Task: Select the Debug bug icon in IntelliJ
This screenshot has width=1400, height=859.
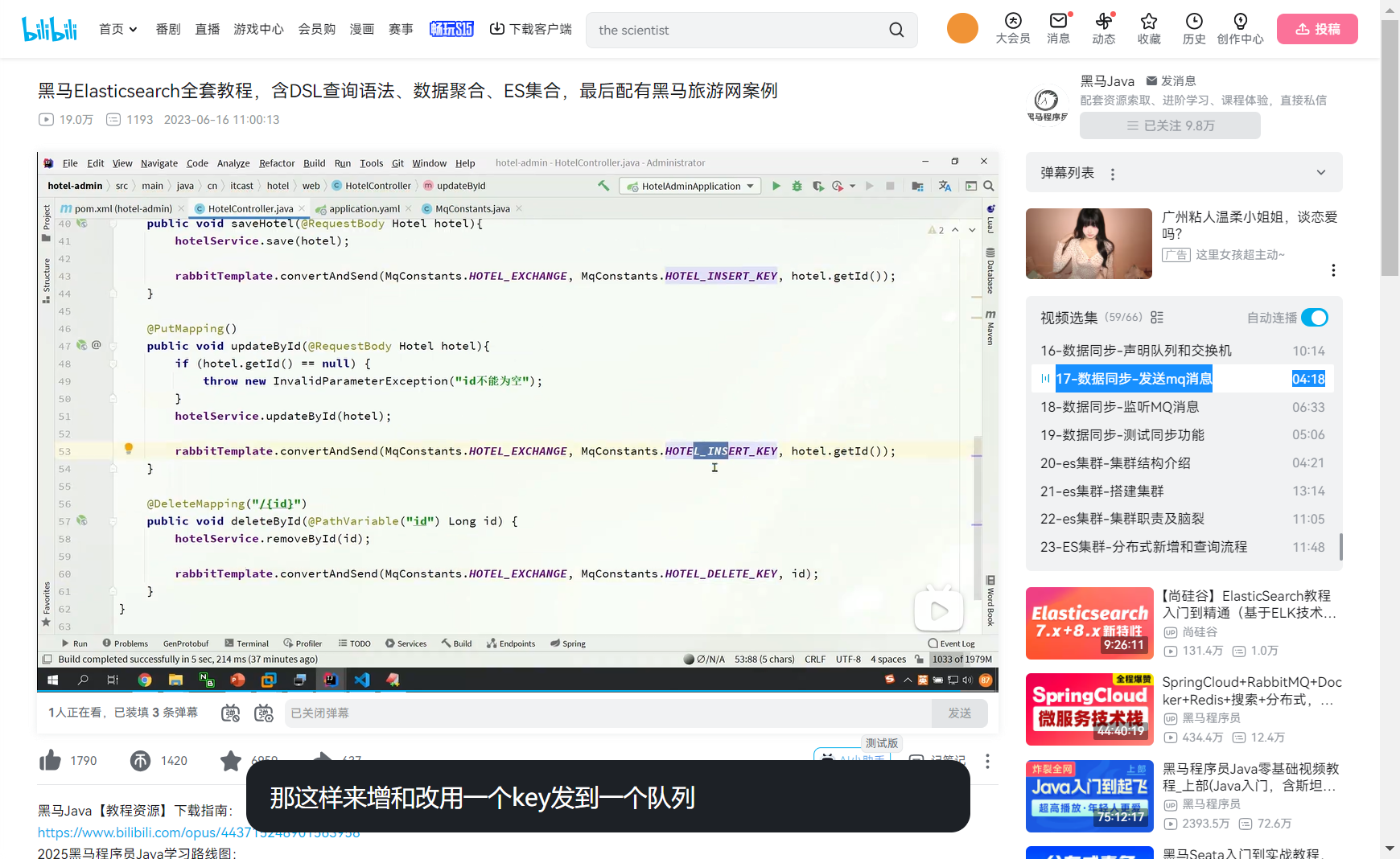Action: pyautogui.click(x=797, y=186)
